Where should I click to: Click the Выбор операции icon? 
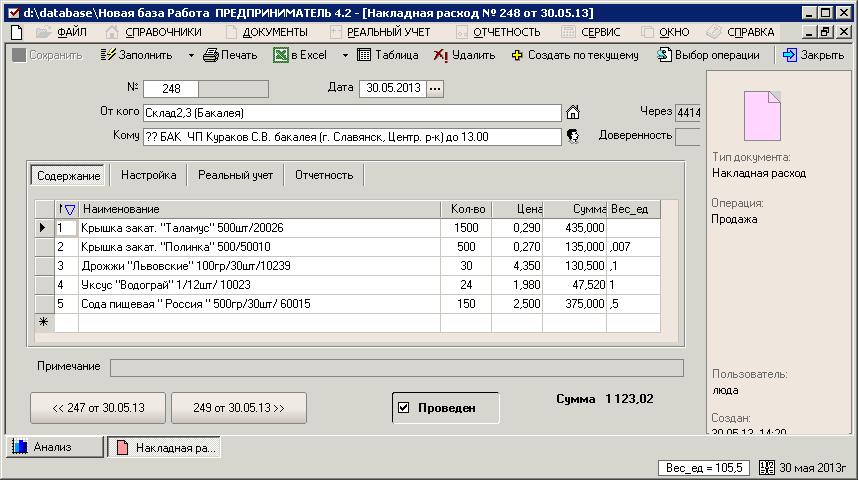coord(664,55)
